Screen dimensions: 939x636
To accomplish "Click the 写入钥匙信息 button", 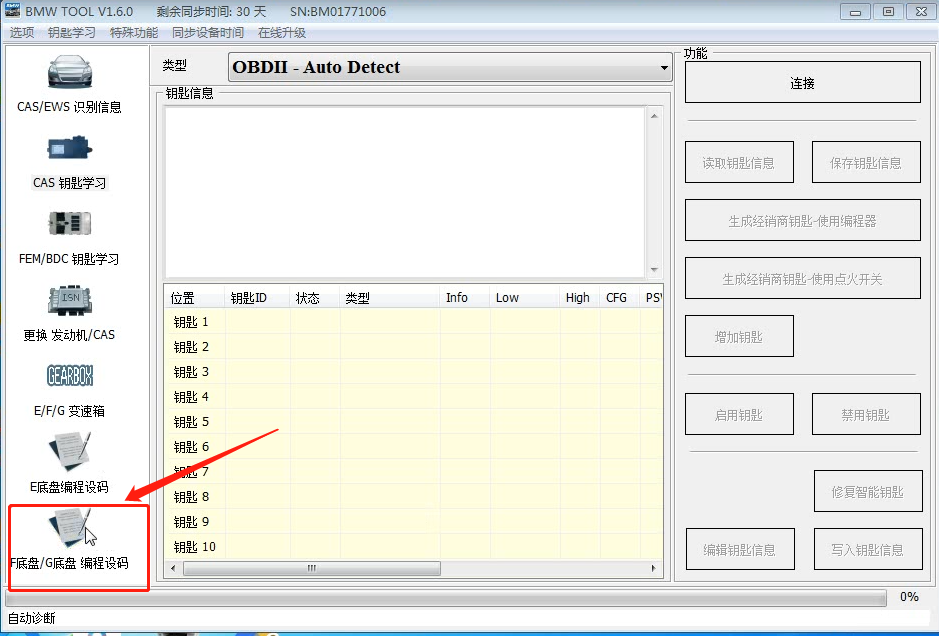I will [x=868, y=549].
